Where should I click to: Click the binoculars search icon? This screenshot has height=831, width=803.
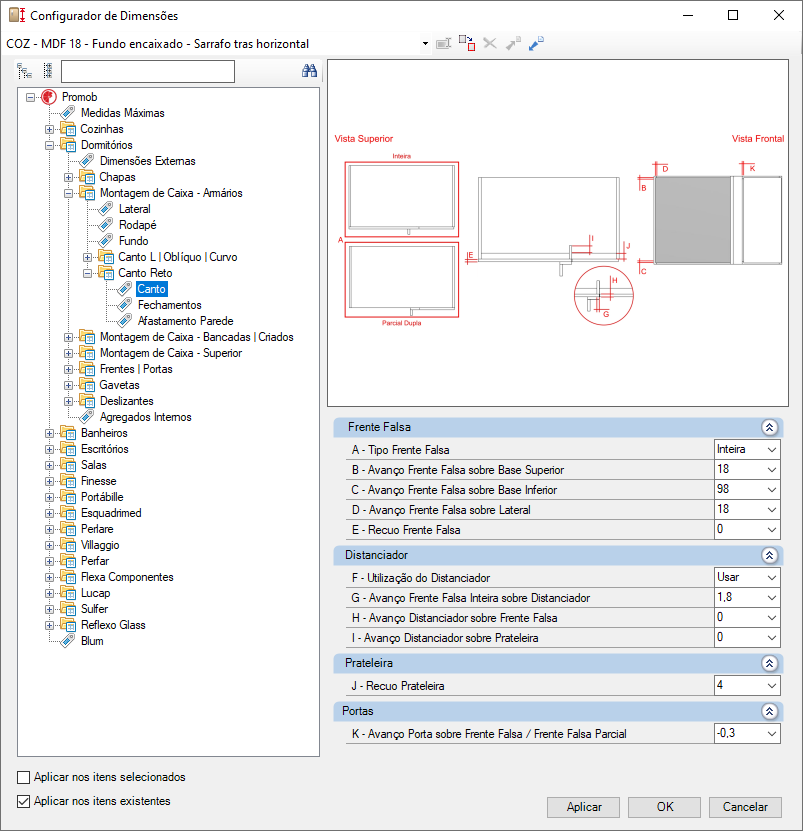[x=309, y=71]
